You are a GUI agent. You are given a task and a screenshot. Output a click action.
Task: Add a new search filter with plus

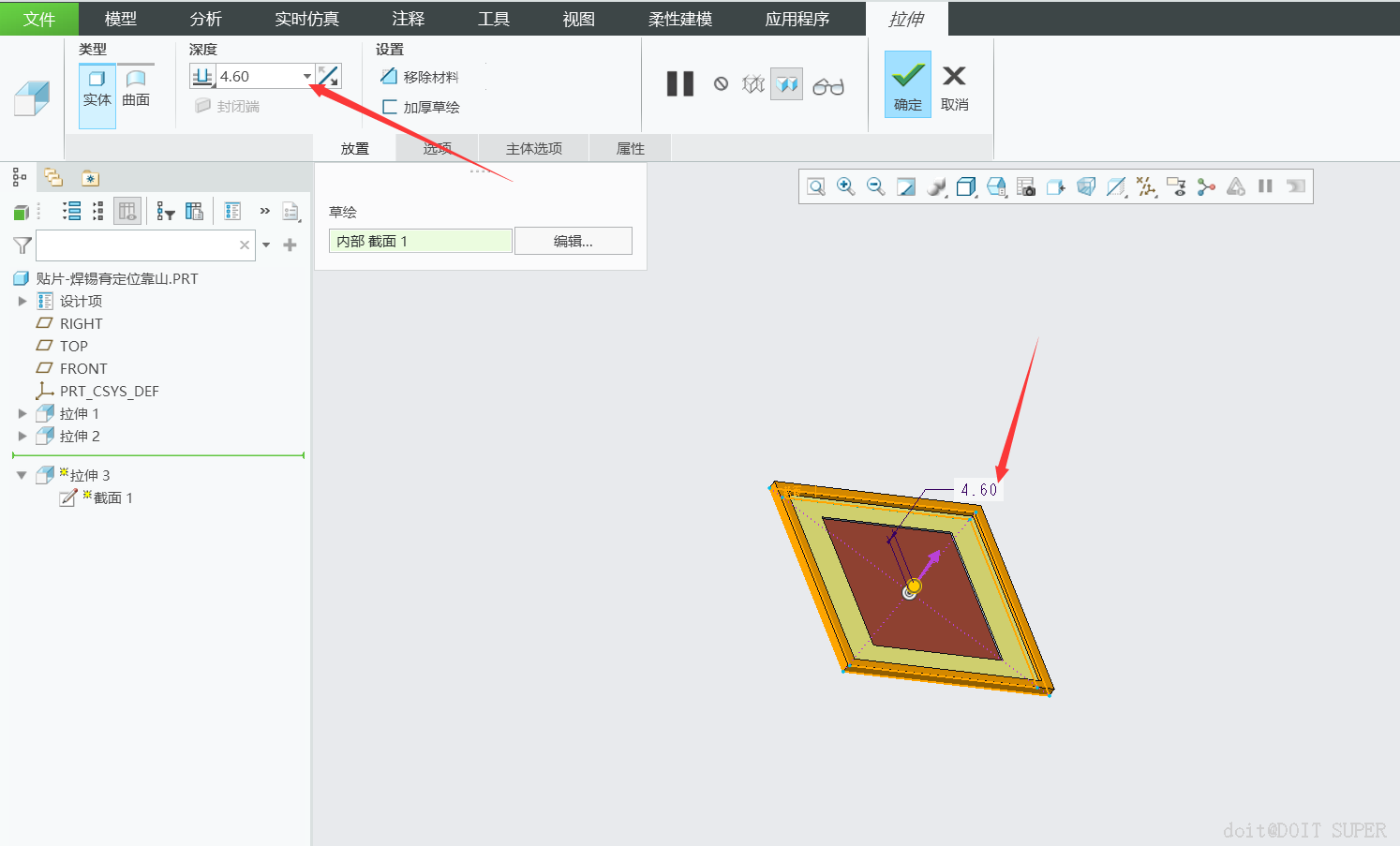[290, 245]
